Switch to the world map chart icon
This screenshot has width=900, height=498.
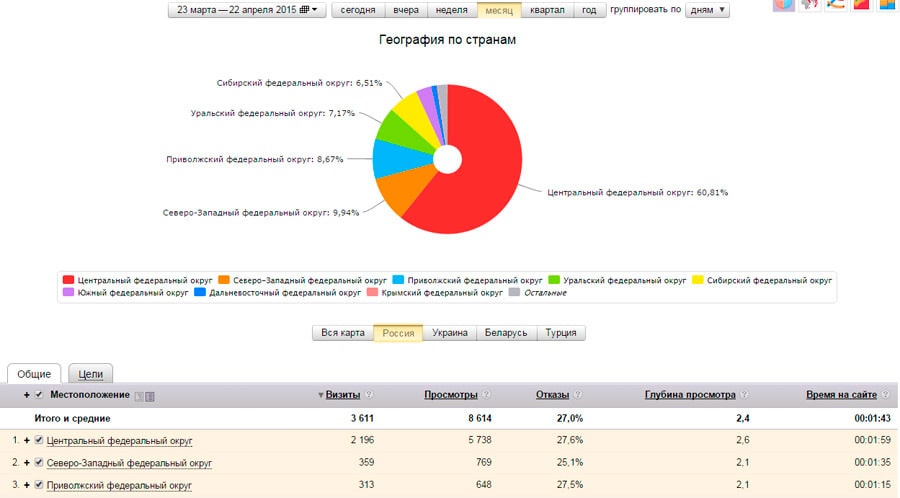[811, 4]
